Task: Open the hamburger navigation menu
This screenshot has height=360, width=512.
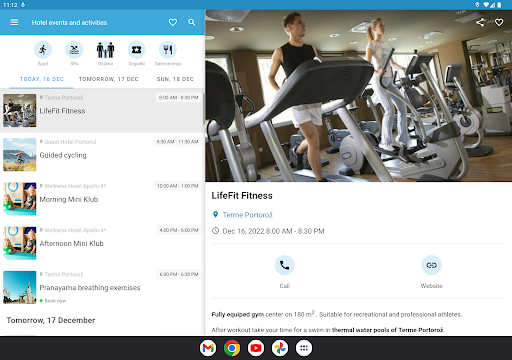Action: pyautogui.click(x=14, y=22)
